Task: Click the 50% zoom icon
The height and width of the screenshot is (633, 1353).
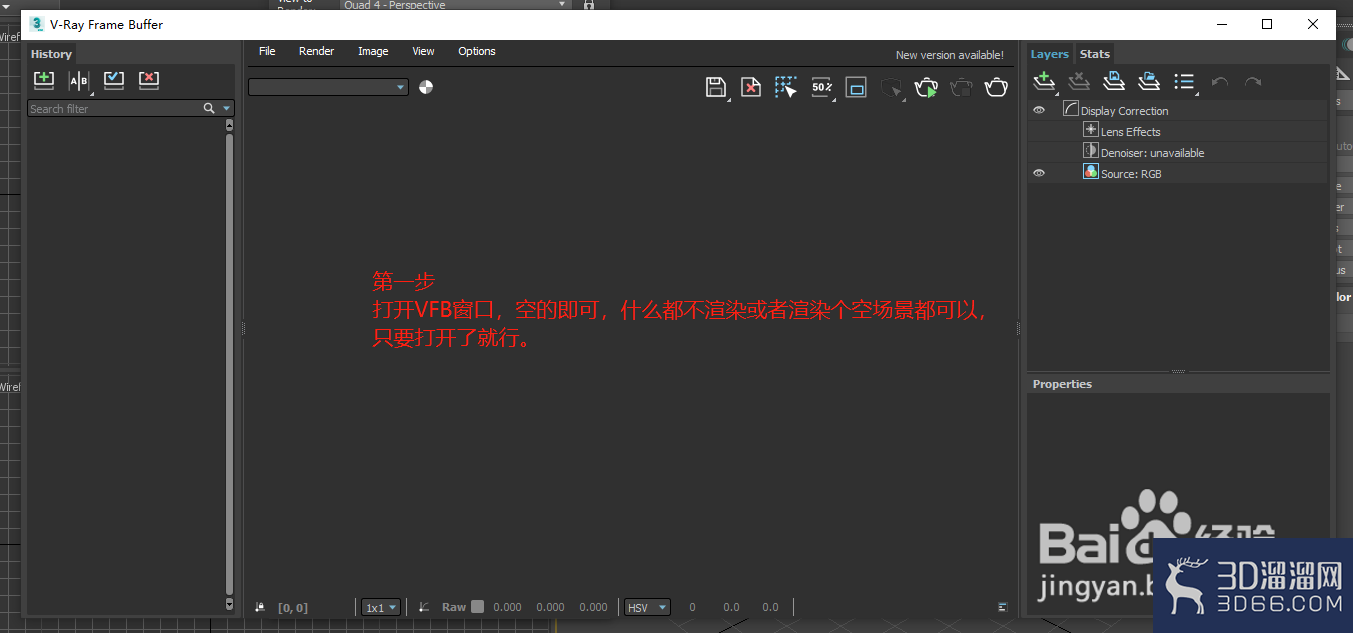Action: (821, 87)
